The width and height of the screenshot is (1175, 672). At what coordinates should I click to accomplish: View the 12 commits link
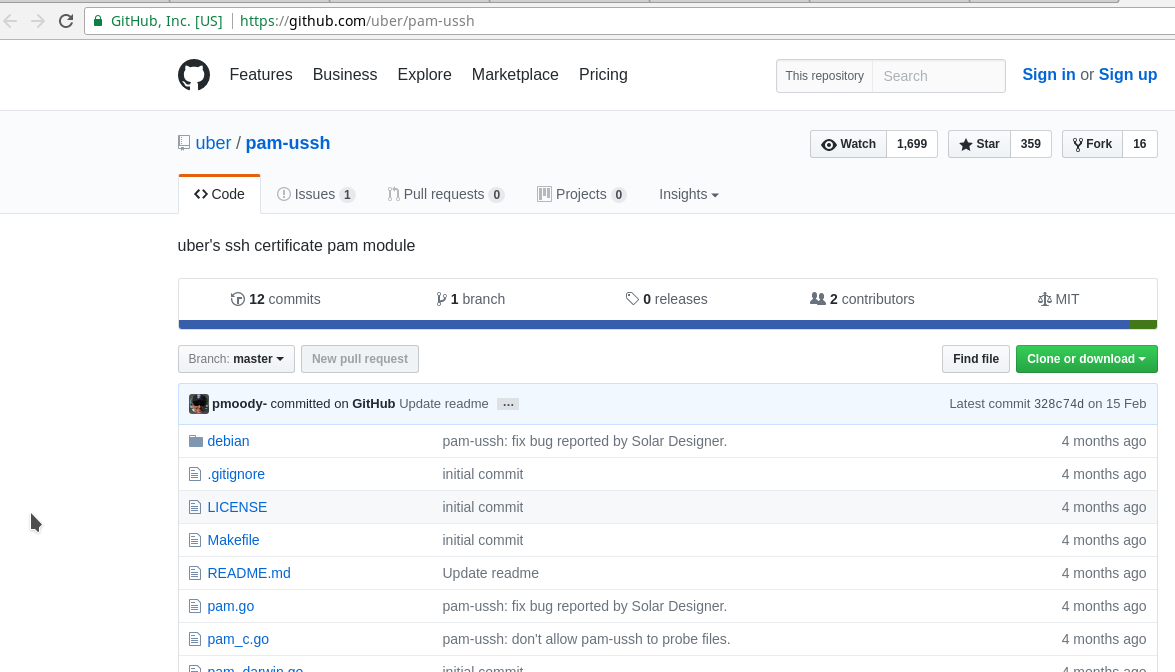point(276,299)
